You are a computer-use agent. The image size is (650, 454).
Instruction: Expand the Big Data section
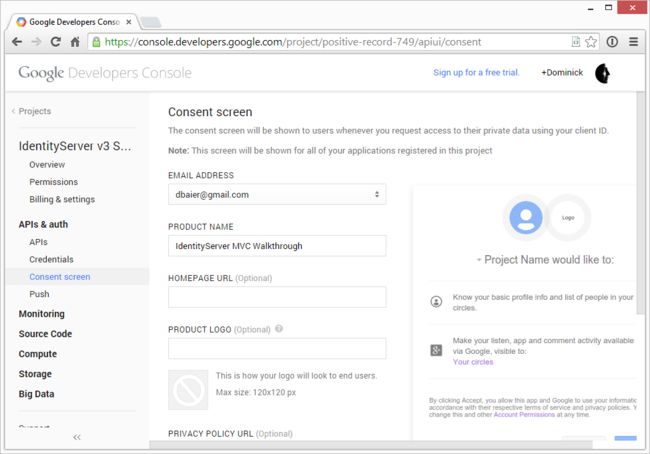[x=36, y=394]
